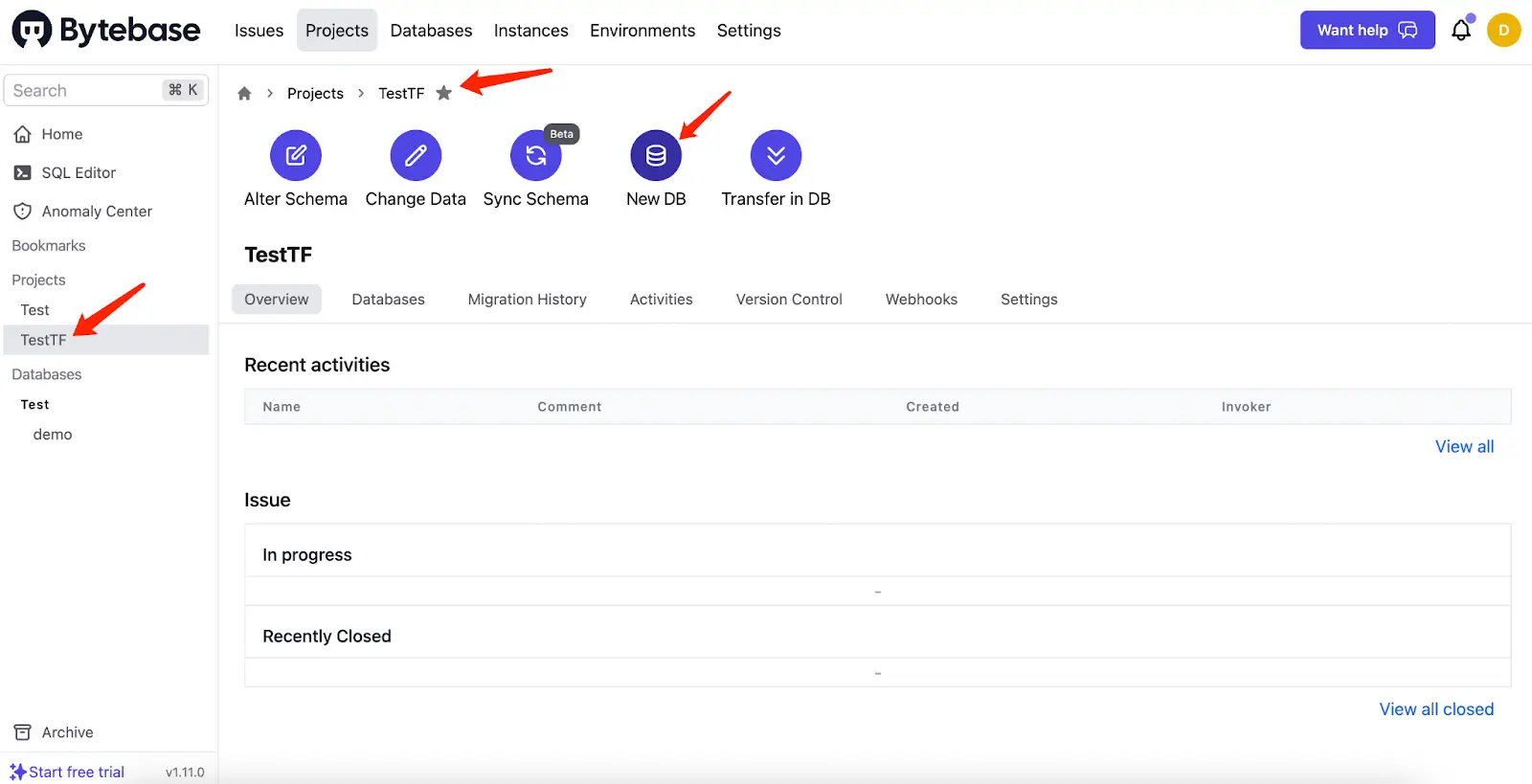This screenshot has width=1532, height=784.
Task: Click the Beta badge on Sync Schema
Action: [562, 134]
